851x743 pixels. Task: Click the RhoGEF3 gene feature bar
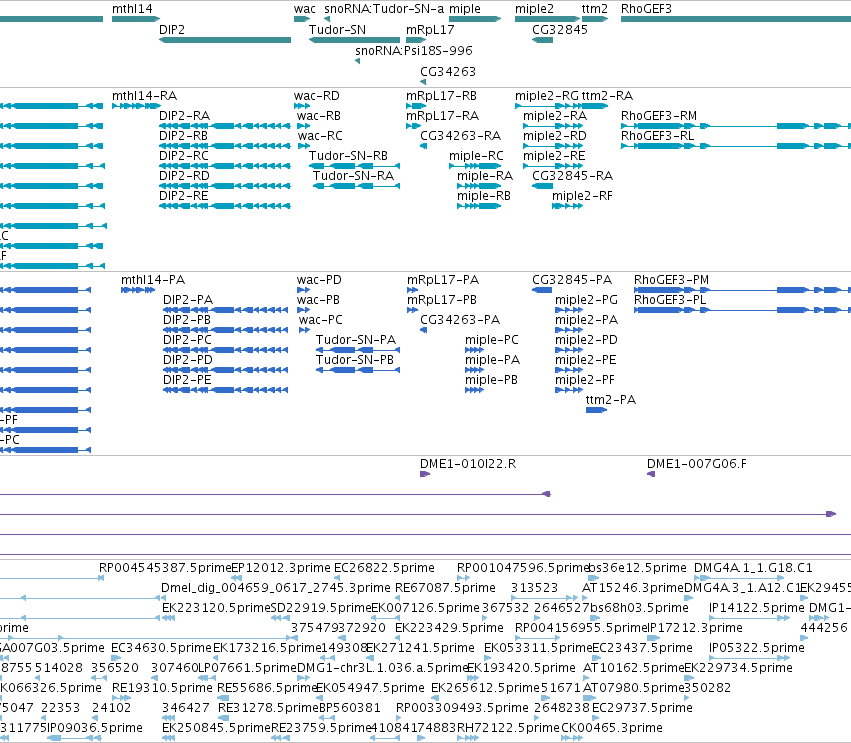(x=735, y=19)
